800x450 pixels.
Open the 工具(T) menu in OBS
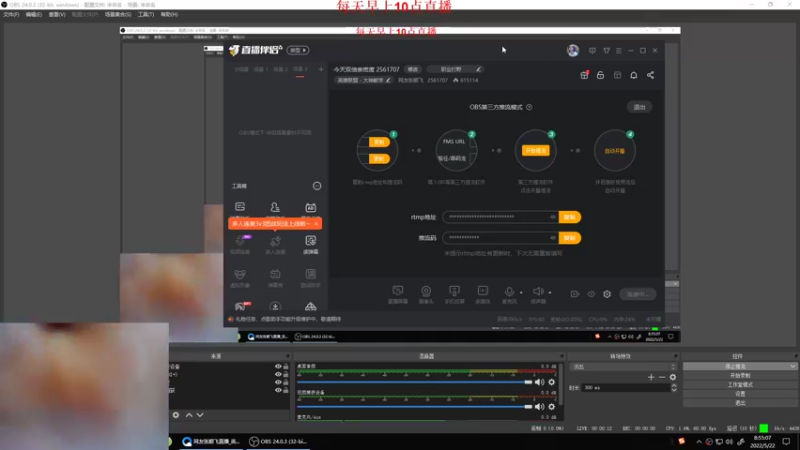click(x=146, y=14)
